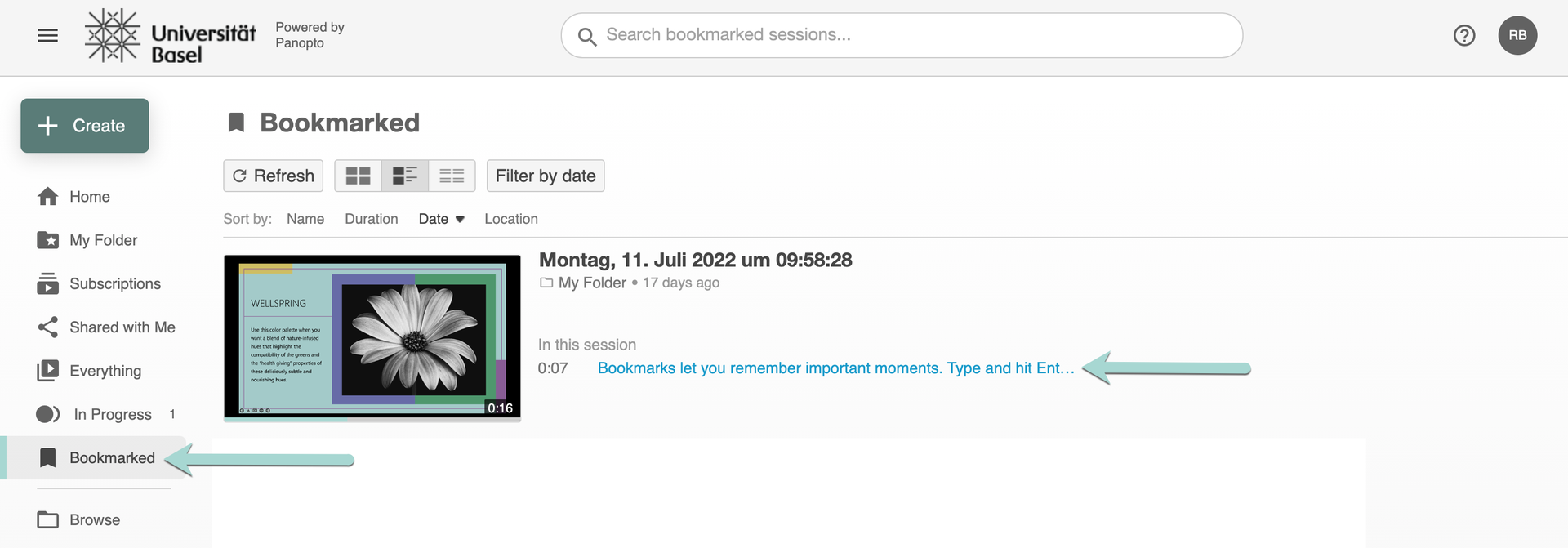Open the Filter by date dropdown
The height and width of the screenshot is (548, 1568).
point(546,176)
